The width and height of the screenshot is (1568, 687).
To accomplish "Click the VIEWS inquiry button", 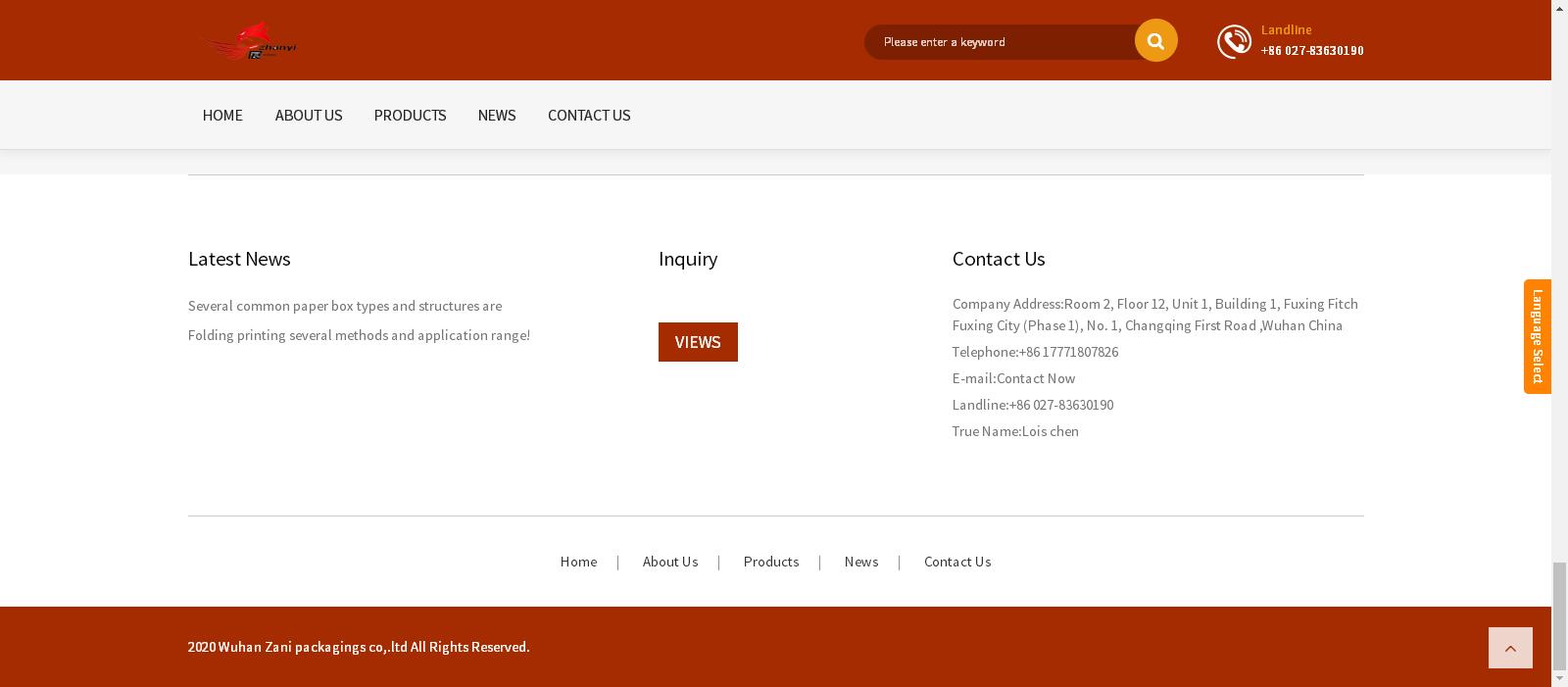I will point(698,342).
